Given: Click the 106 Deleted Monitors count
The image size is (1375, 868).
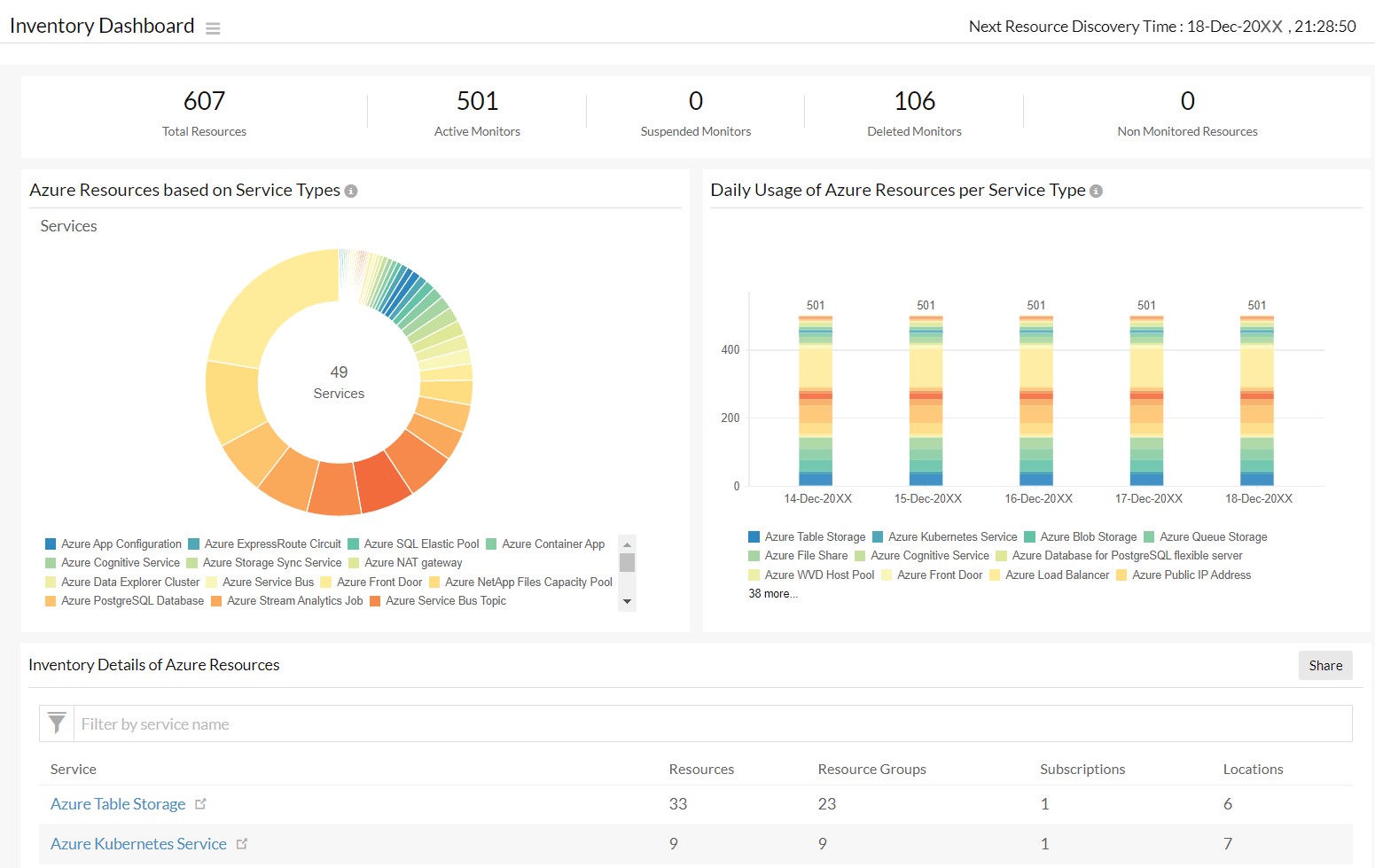Looking at the screenshot, I should point(915,101).
